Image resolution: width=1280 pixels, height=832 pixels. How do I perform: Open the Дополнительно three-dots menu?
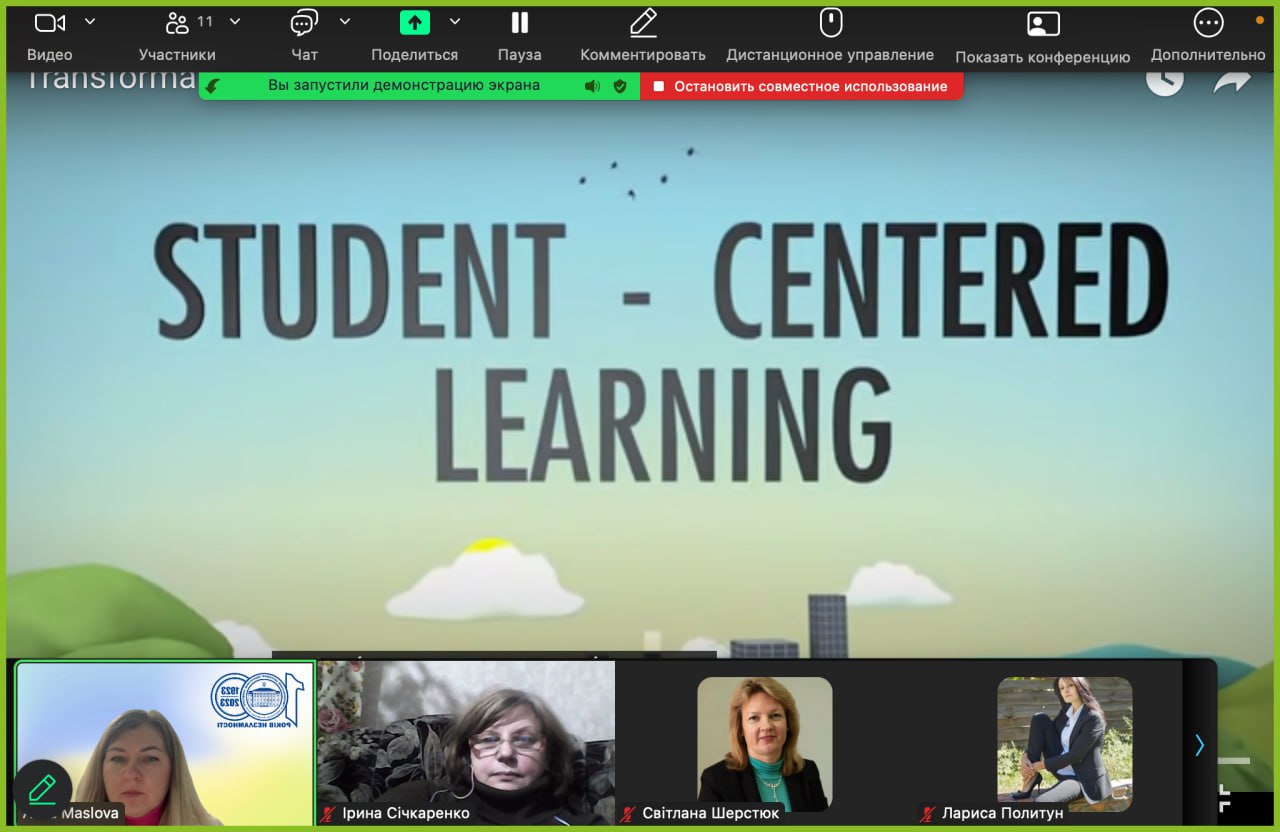click(x=1208, y=23)
